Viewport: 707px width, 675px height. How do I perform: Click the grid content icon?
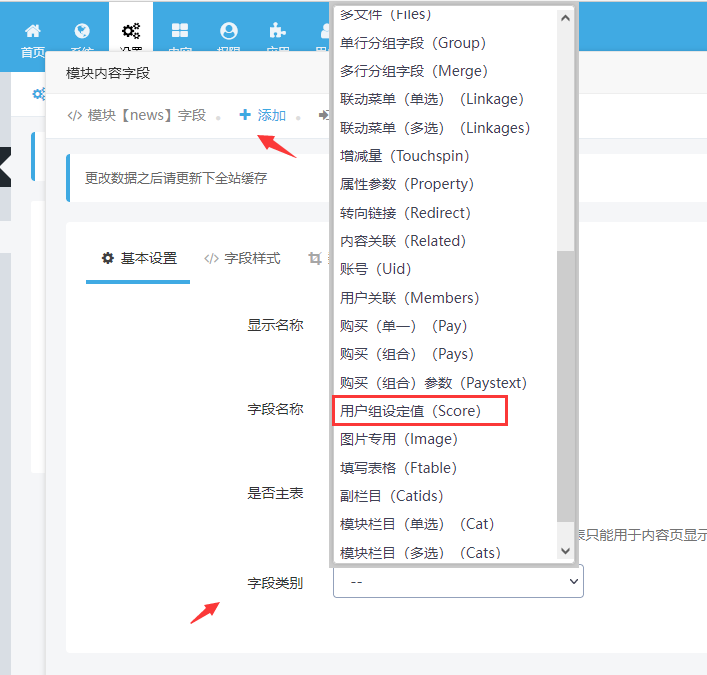[x=180, y=31]
